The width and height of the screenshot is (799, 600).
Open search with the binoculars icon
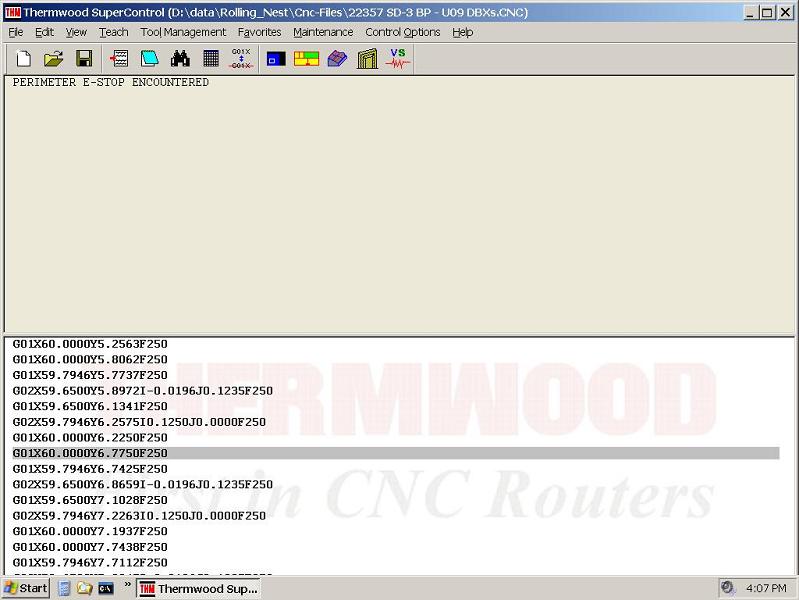(180, 59)
